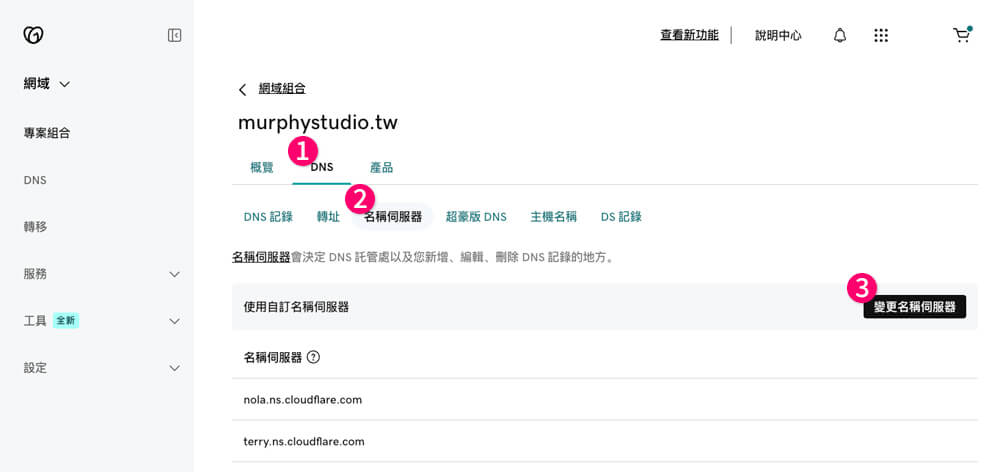Expand the 網域 dropdown in sidebar
This screenshot has width=1000, height=472.
tap(47, 84)
